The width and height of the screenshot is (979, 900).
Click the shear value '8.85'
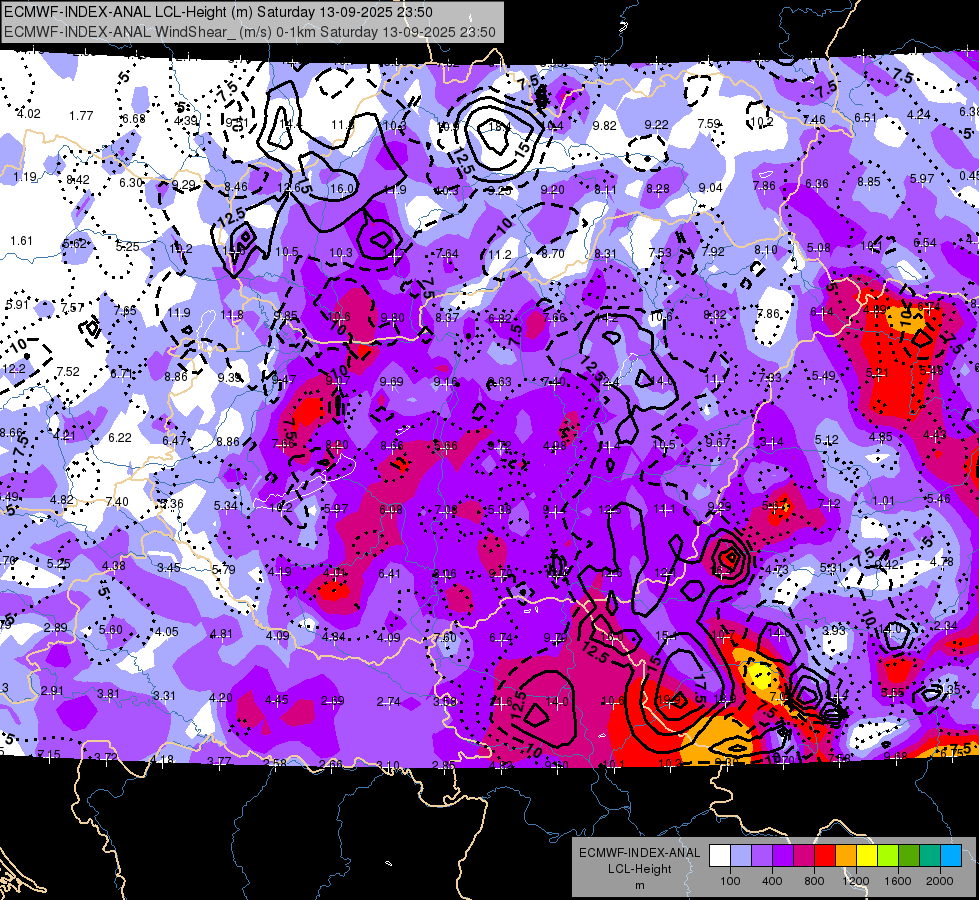[869, 181]
